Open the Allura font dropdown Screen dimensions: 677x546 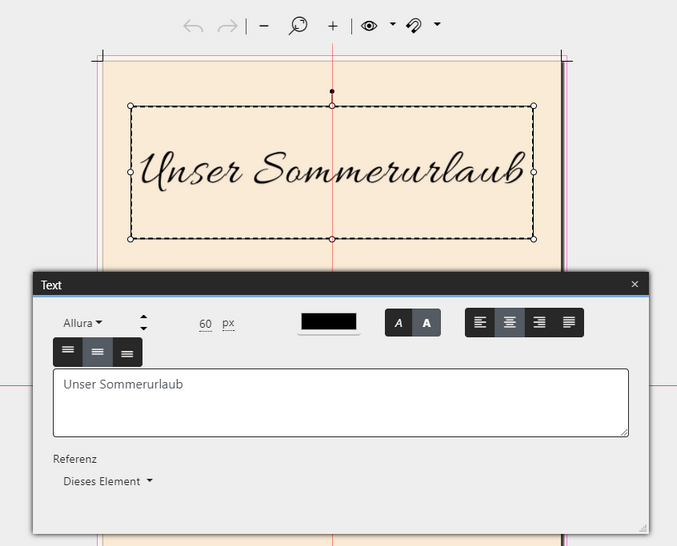(x=83, y=323)
